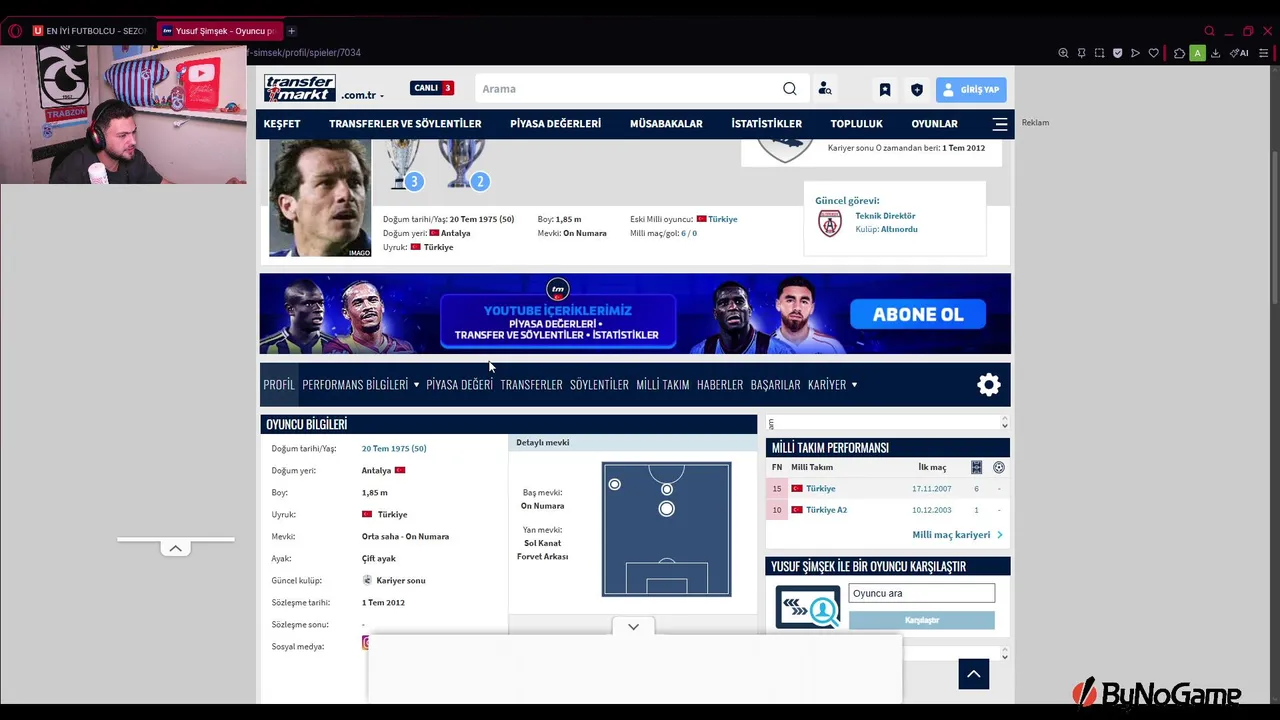Click the Transfermarkt logo
This screenshot has height=720, width=1280.
pos(299,88)
